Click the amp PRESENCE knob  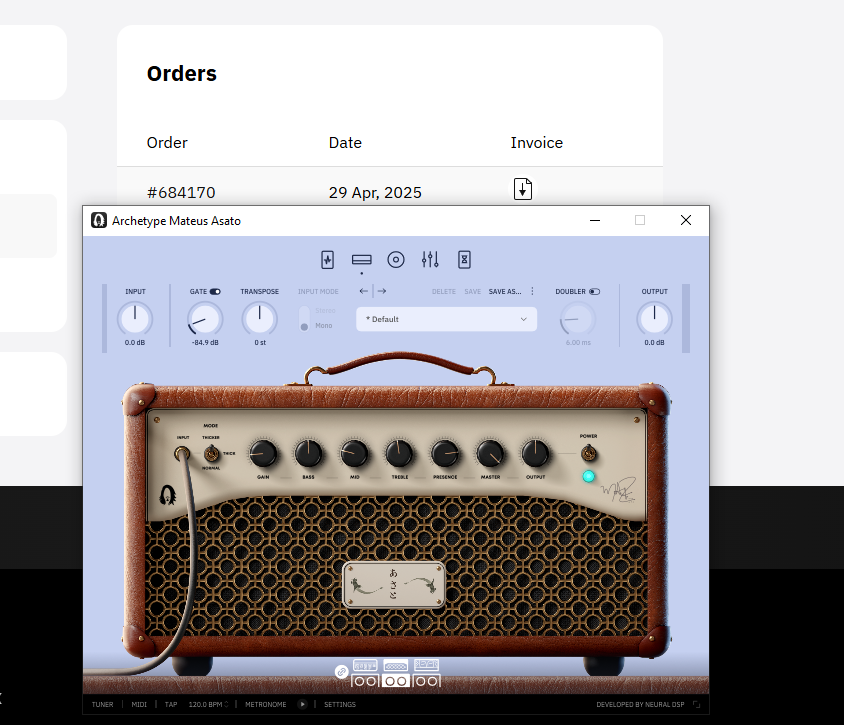(445, 454)
